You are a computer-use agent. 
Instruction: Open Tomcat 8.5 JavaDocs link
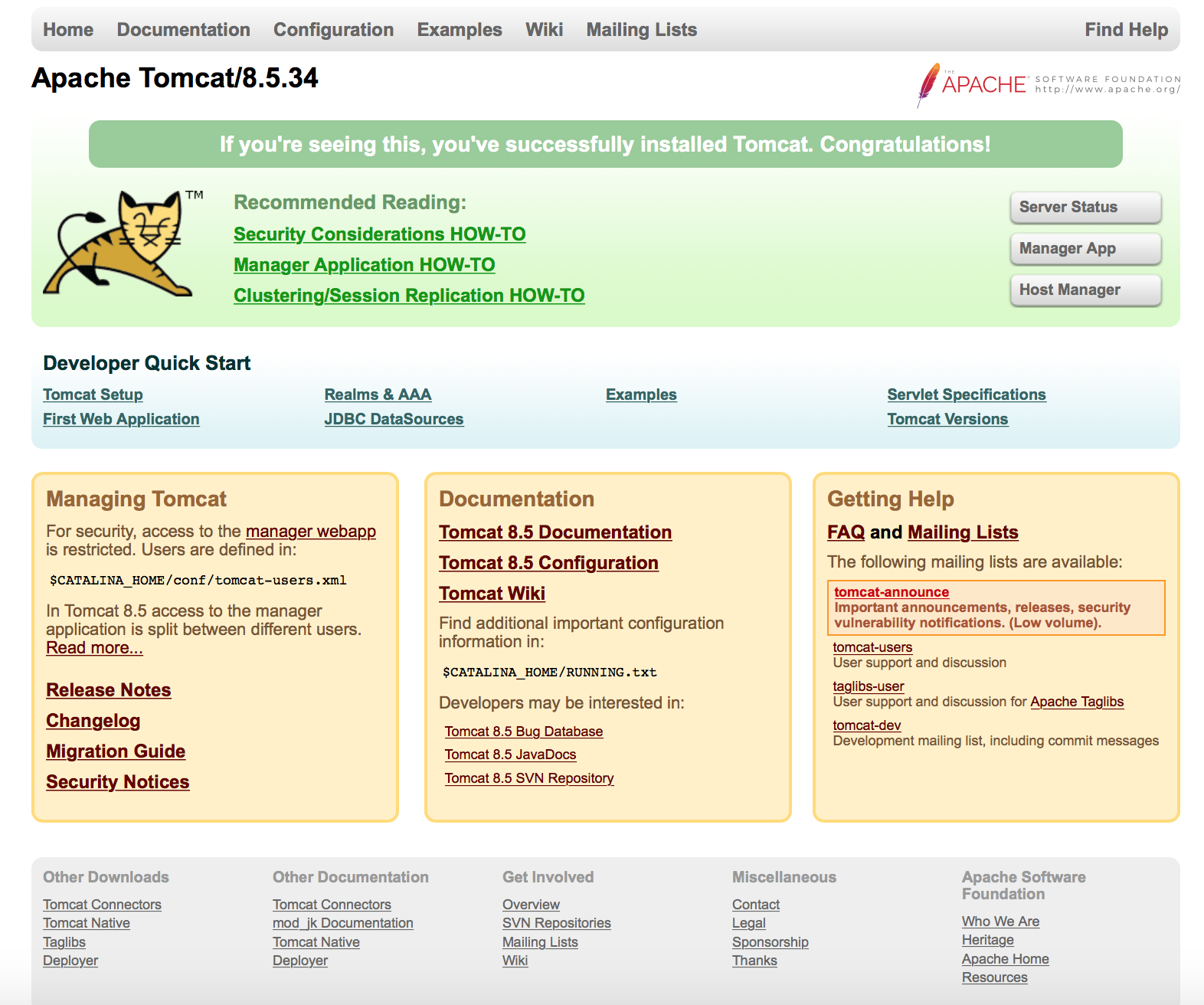click(511, 755)
